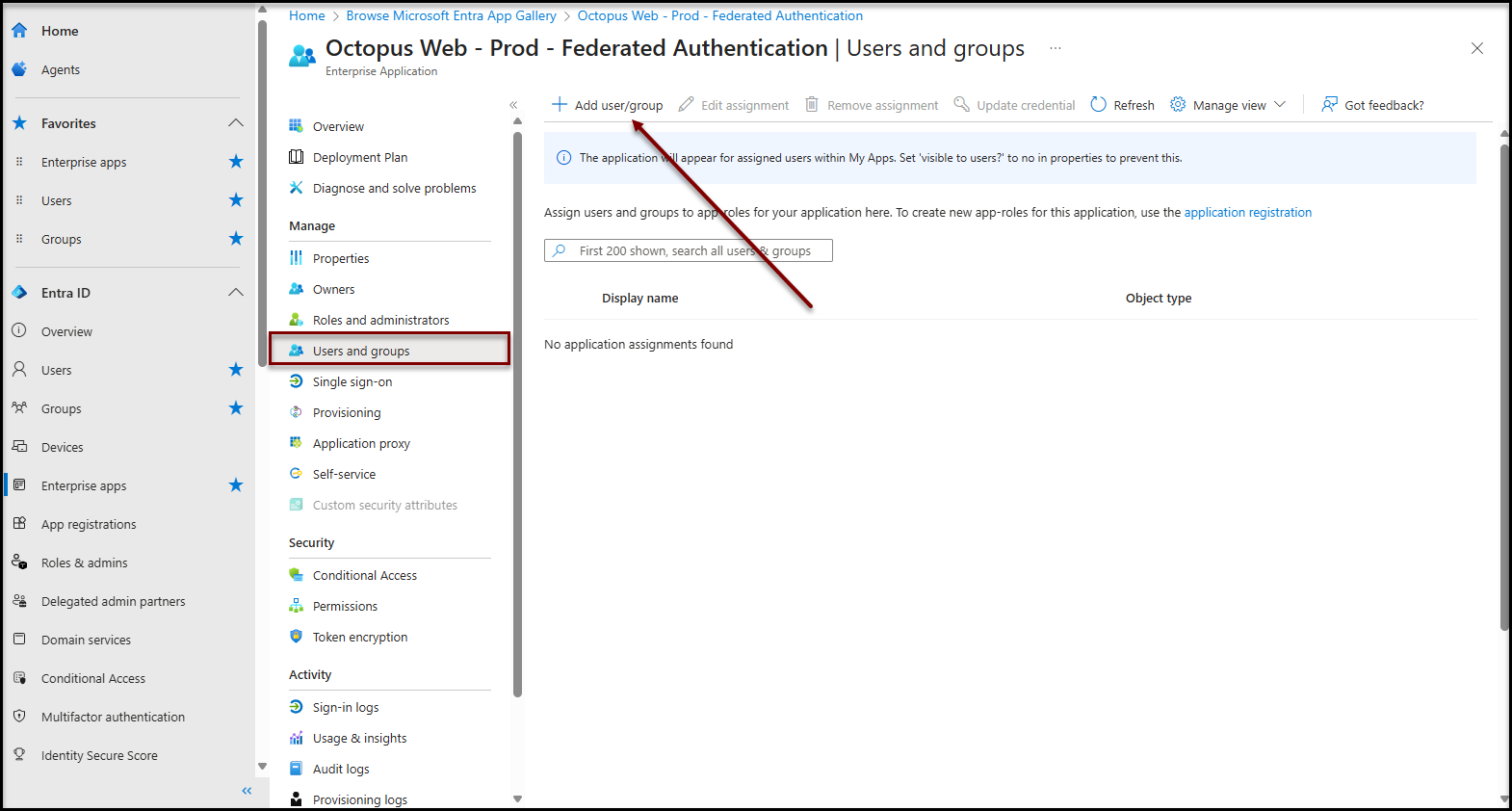
Task: Collapse the Entra ID section
Action: point(236,293)
